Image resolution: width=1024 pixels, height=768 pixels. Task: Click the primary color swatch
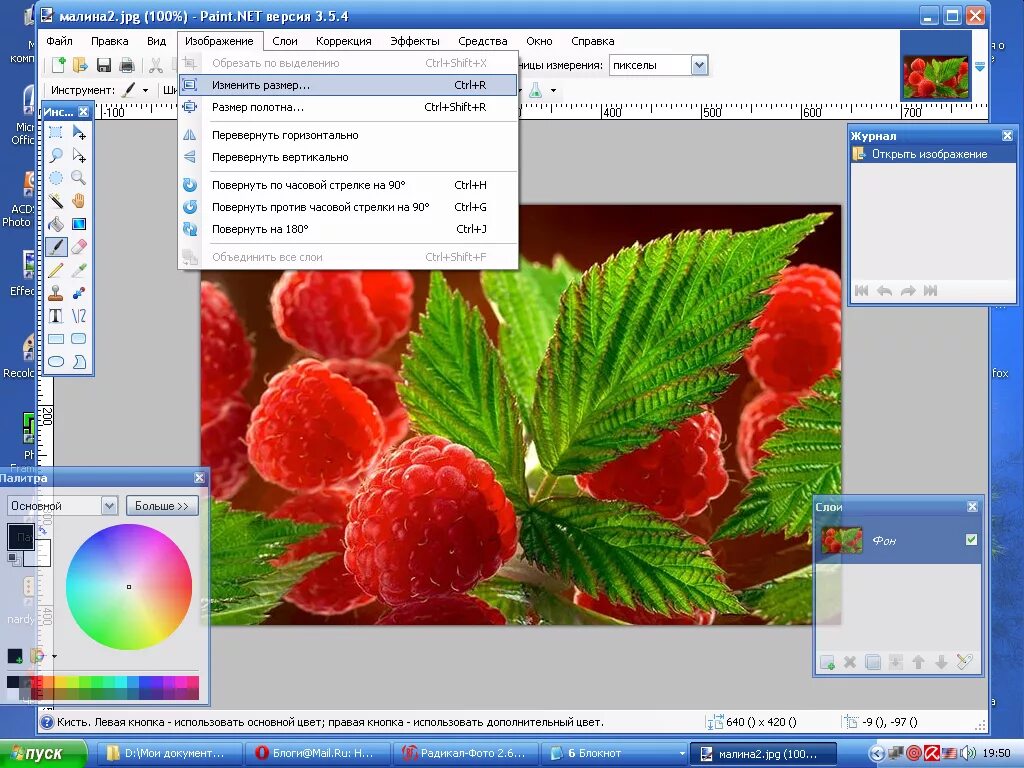[x=20, y=537]
